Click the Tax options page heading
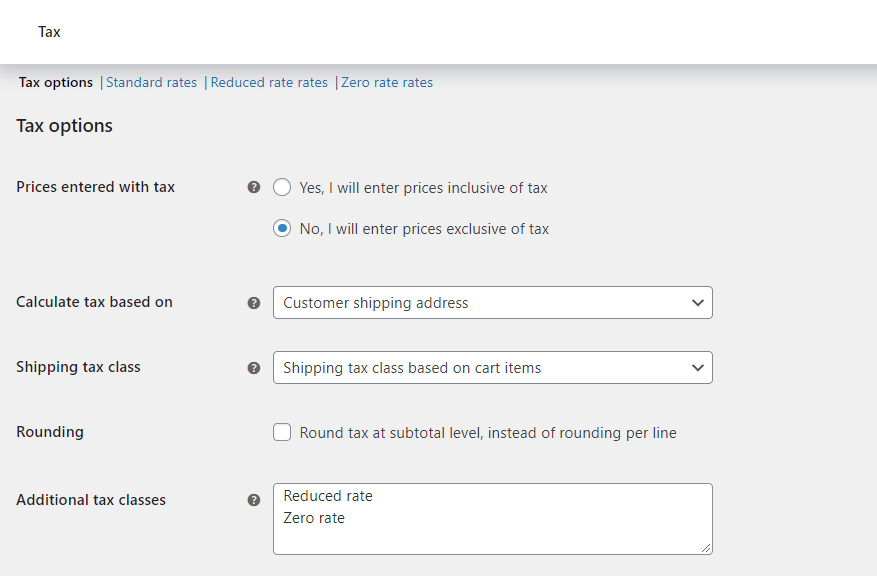 64,125
